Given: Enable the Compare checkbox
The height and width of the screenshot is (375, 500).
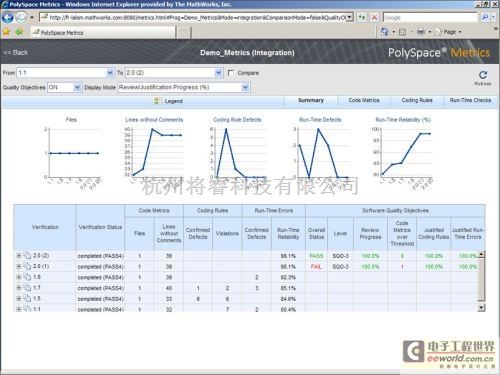Looking at the screenshot, I should point(231,73).
